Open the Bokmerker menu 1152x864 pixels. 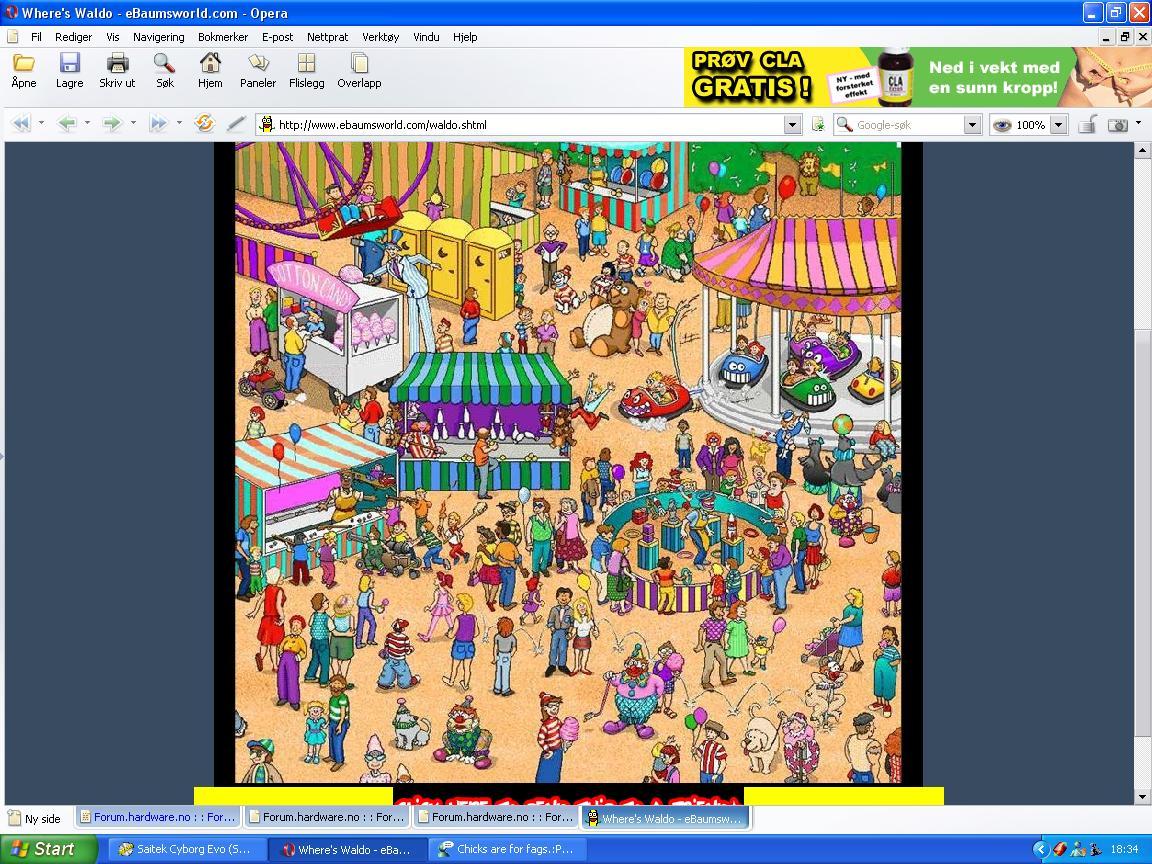pyautogui.click(x=223, y=37)
